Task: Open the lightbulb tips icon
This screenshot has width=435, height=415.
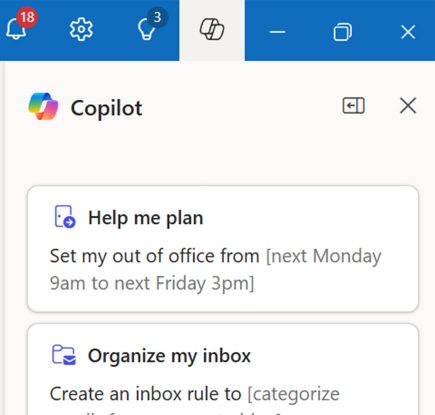Action: (147, 30)
